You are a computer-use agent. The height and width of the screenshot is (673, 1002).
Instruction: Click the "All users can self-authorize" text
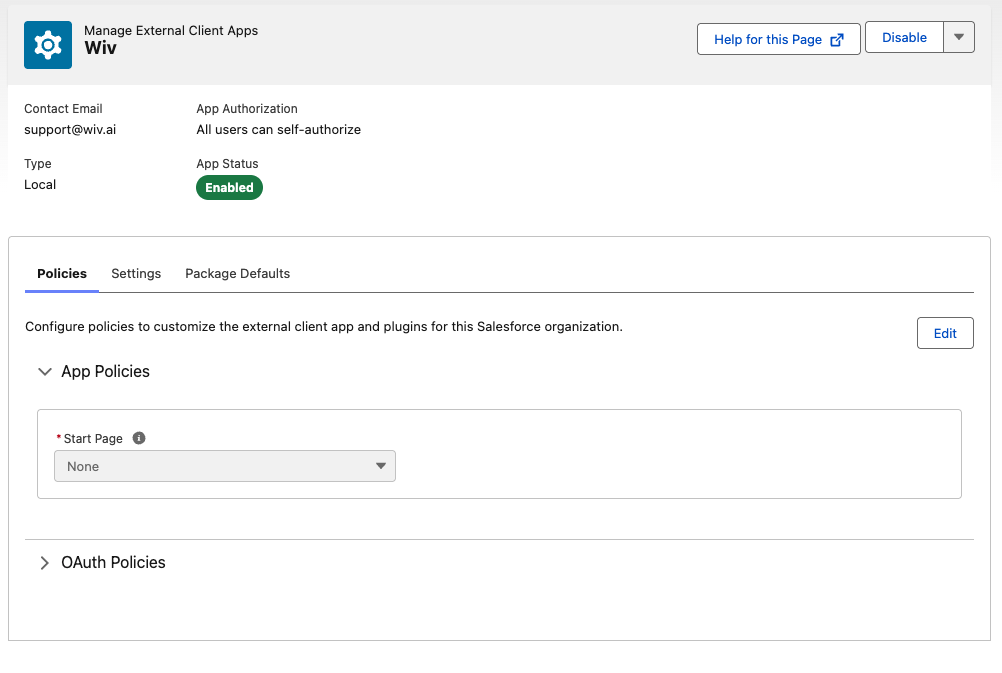[x=278, y=130]
